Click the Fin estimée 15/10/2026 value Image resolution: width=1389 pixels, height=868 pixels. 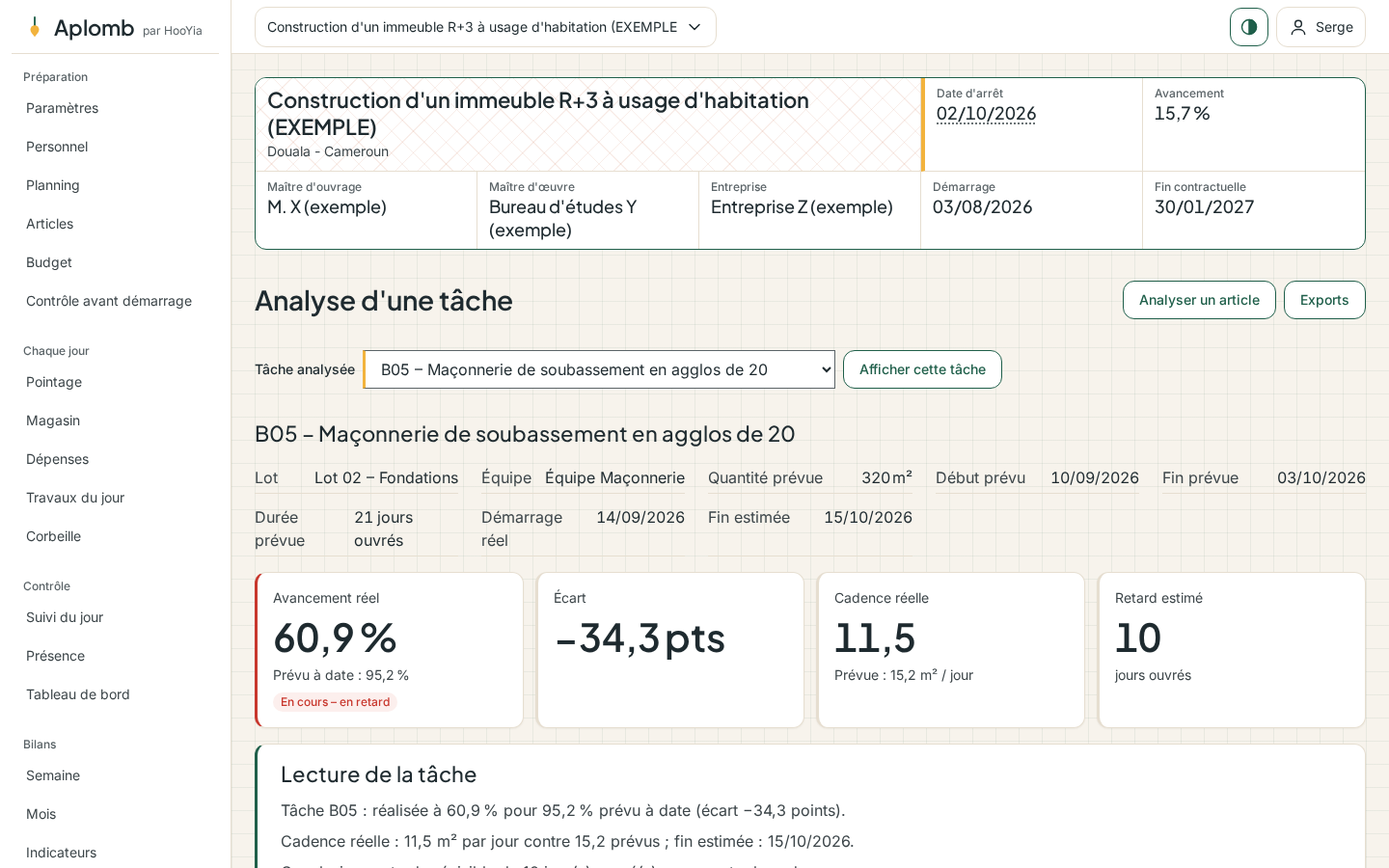coord(868,517)
